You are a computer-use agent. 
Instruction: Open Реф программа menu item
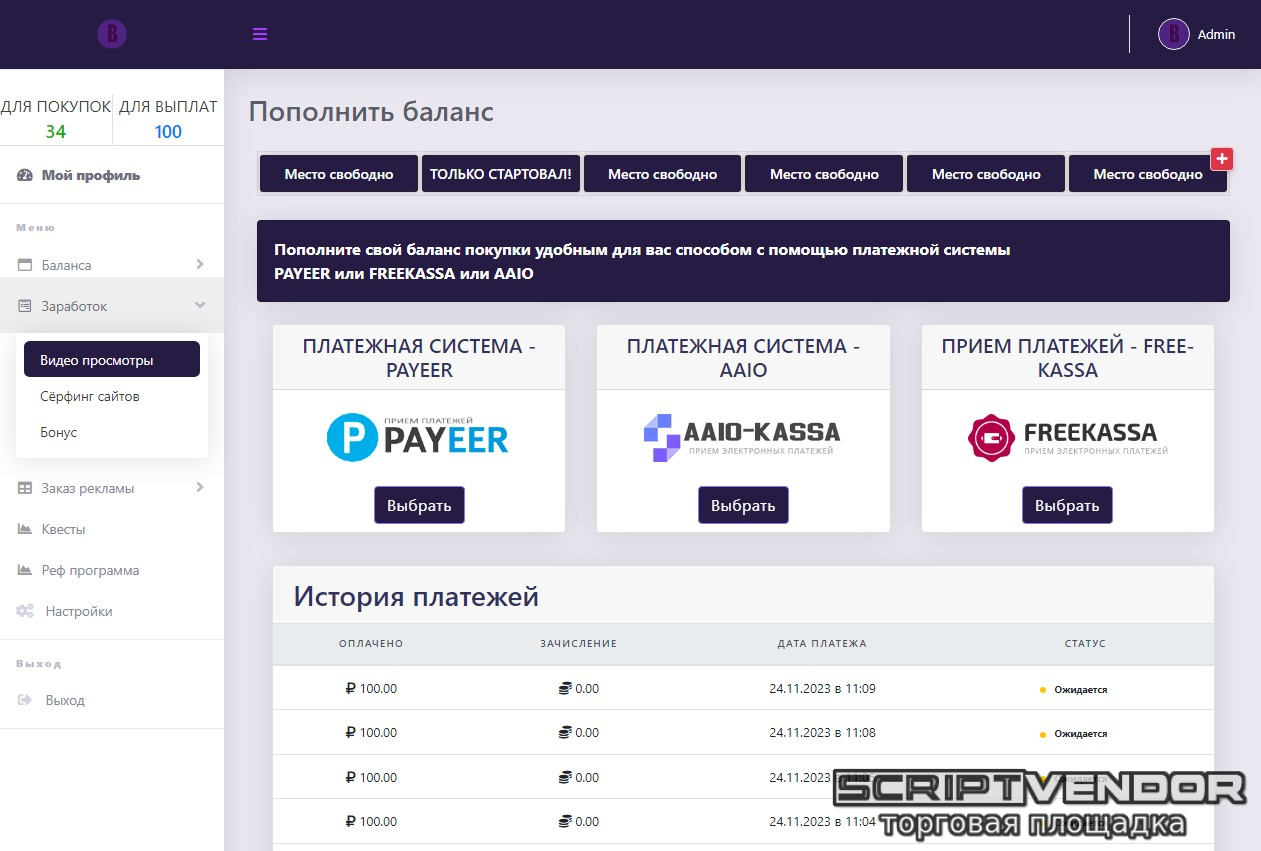[x=90, y=570]
